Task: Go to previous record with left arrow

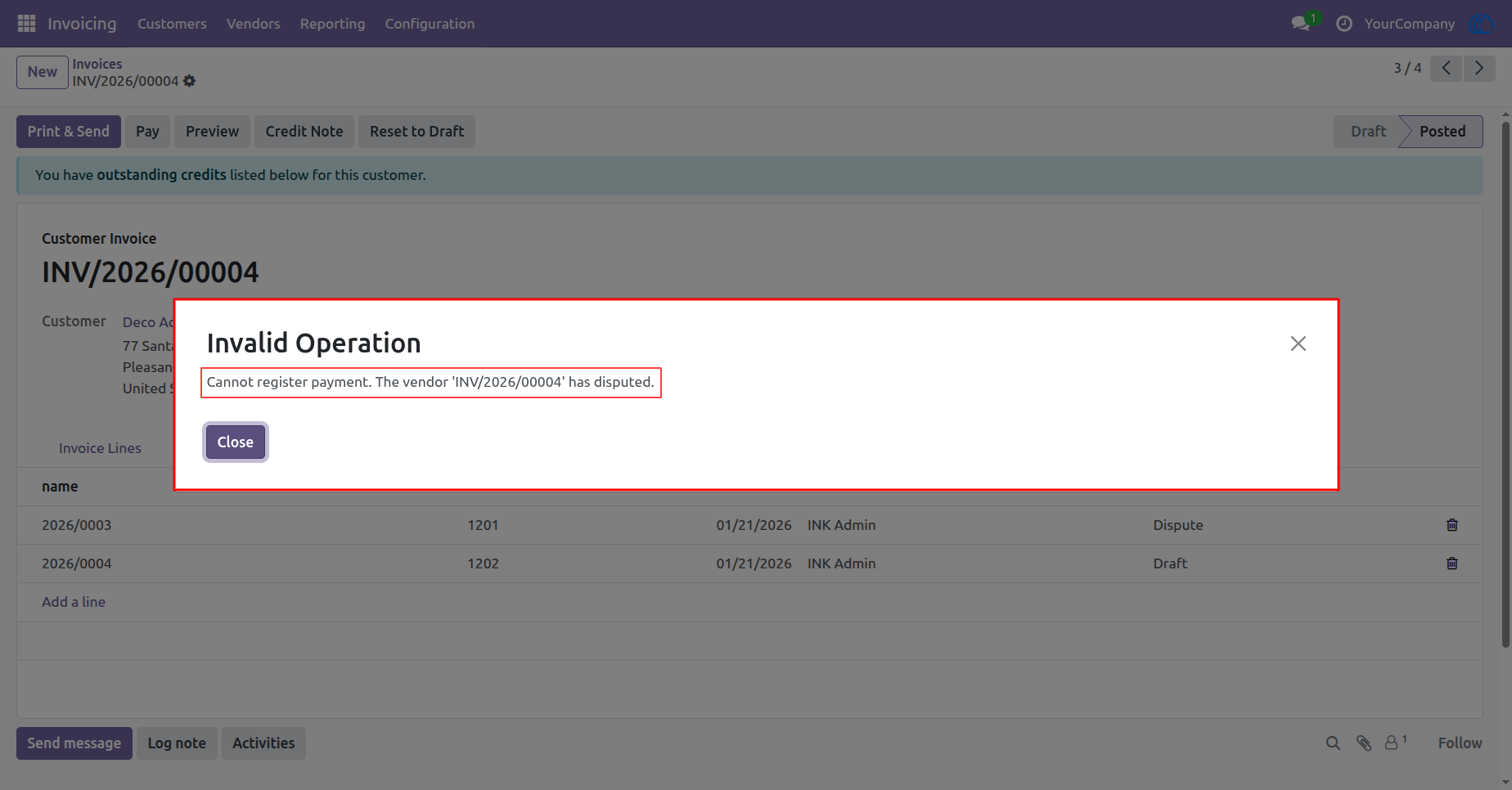Action: coord(1447,68)
